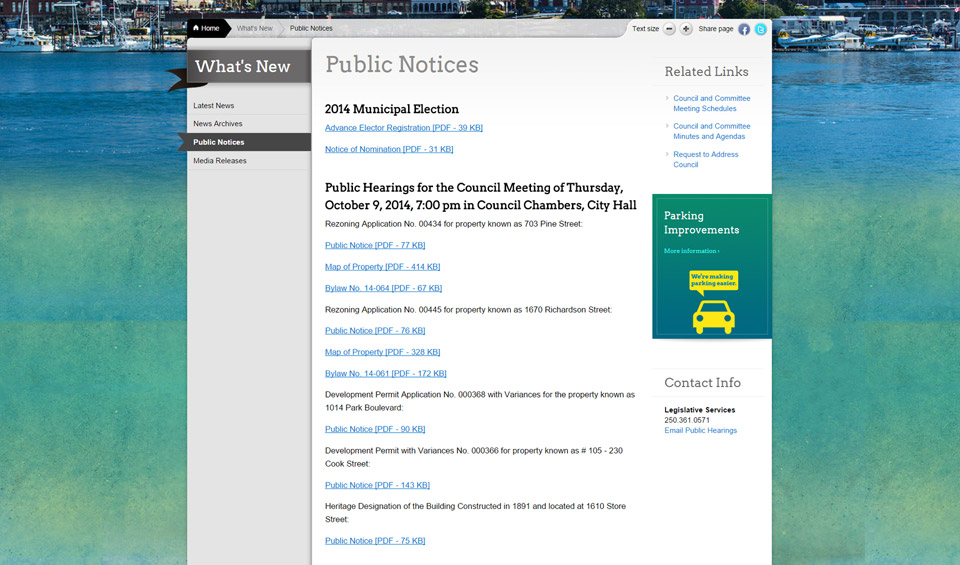Click More information under Parking Improvements

point(691,251)
